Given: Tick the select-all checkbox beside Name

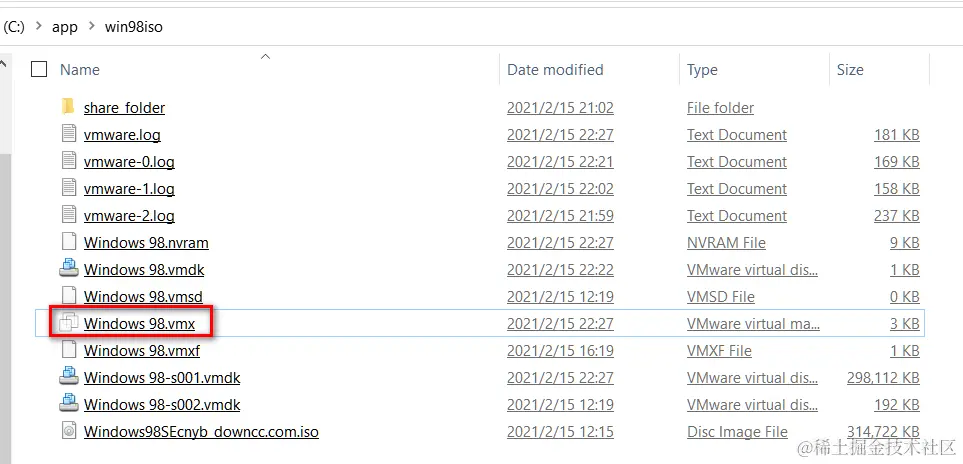Looking at the screenshot, I should click(39, 69).
